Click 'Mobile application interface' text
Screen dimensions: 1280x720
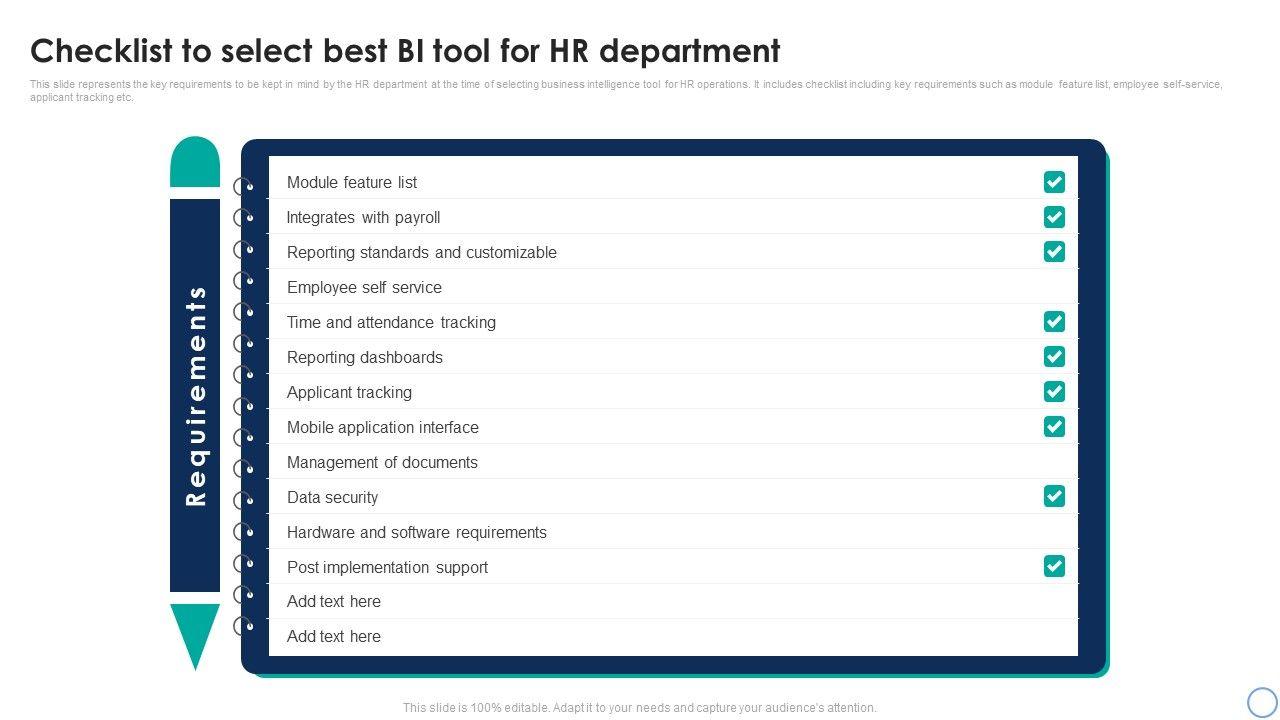(x=383, y=427)
